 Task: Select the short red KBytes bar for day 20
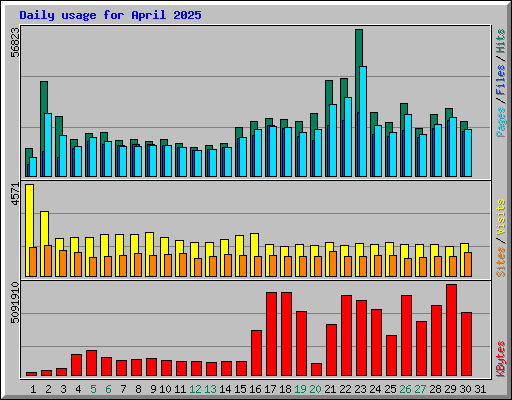pos(316,369)
